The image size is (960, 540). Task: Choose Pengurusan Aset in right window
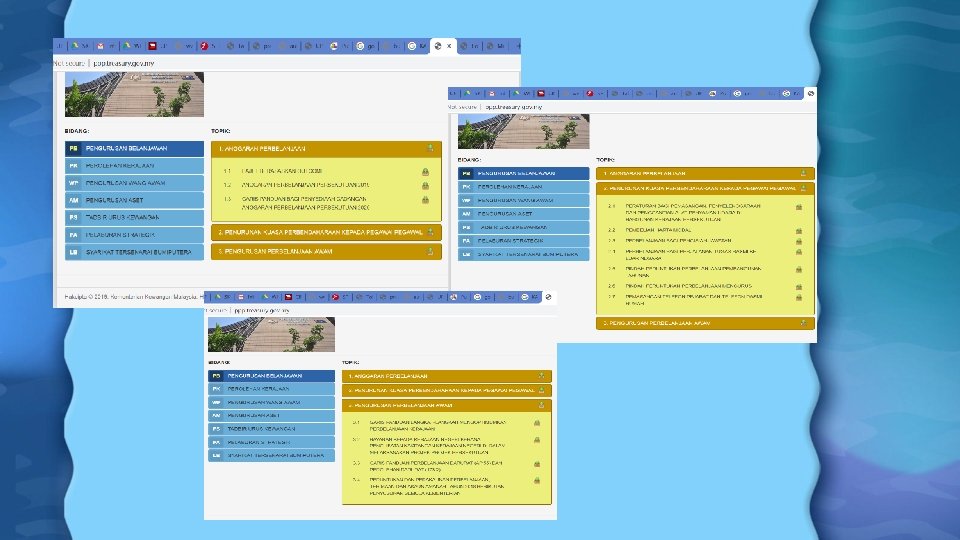pos(523,214)
